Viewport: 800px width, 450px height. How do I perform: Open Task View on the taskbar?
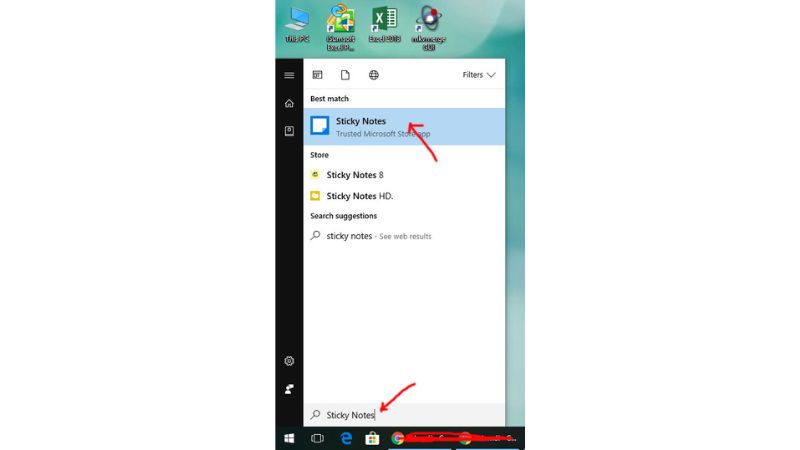(317, 438)
